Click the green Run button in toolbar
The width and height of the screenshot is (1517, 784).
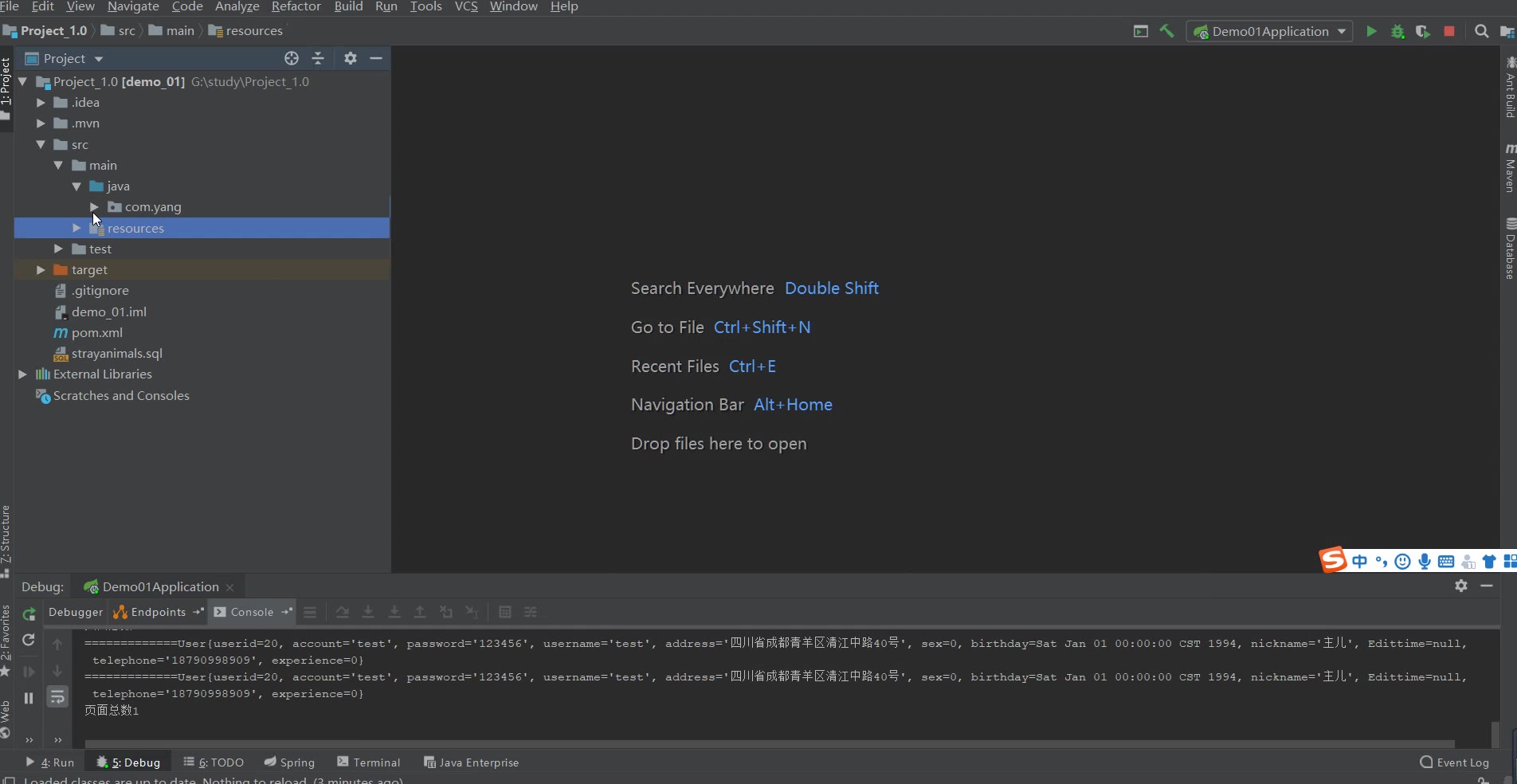[x=1371, y=32]
